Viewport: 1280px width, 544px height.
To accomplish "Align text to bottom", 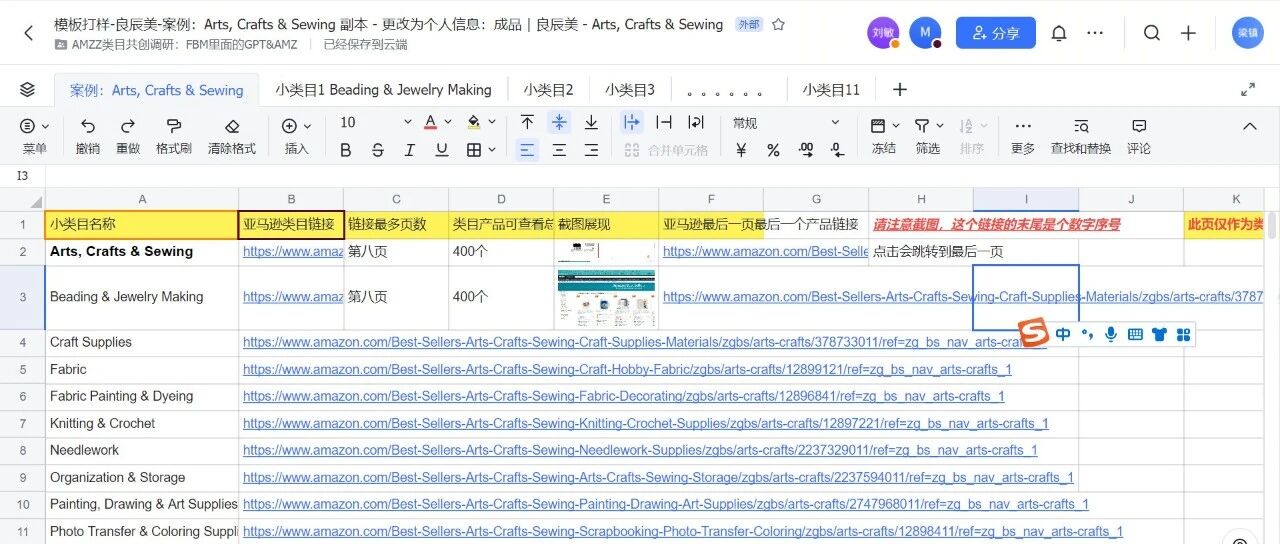I will point(591,122).
